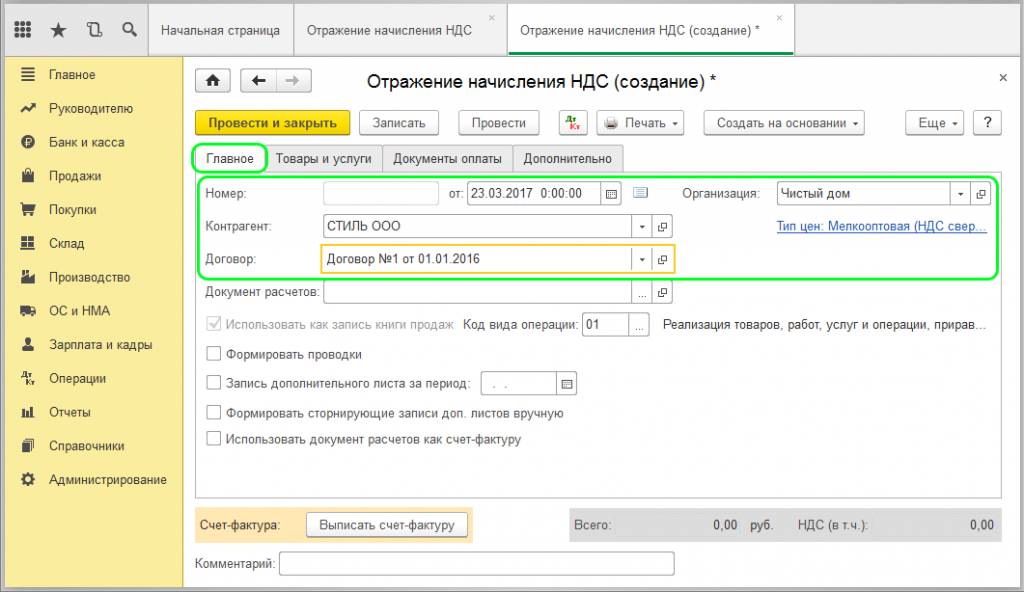Image resolution: width=1024 pixels, height=592 pixels.
Task: Open history icon in top panel
Action: click(94, 29)
